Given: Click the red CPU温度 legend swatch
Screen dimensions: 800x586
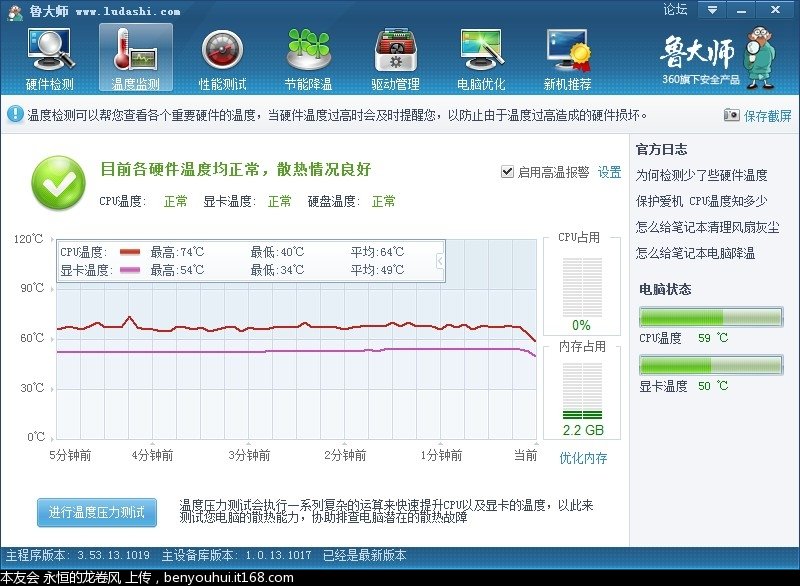Looking at the screenshot, I should pos(130,252).
